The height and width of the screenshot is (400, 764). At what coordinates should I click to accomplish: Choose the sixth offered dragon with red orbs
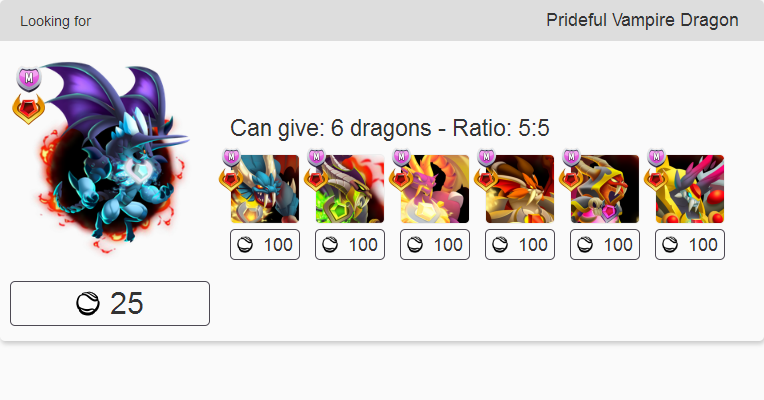click(x=690, y=189)
